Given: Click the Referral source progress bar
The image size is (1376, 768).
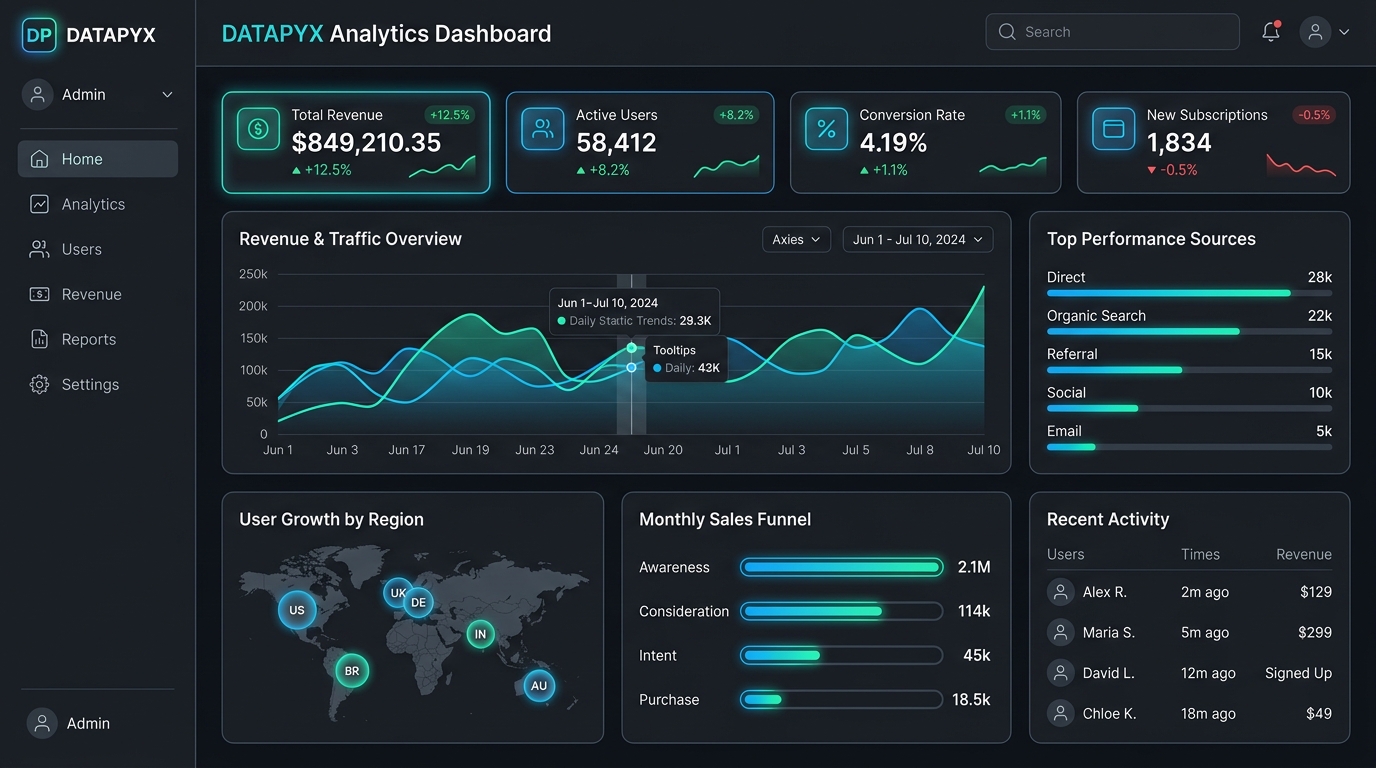Looking at the screenshot, I should coord(1189,370).
